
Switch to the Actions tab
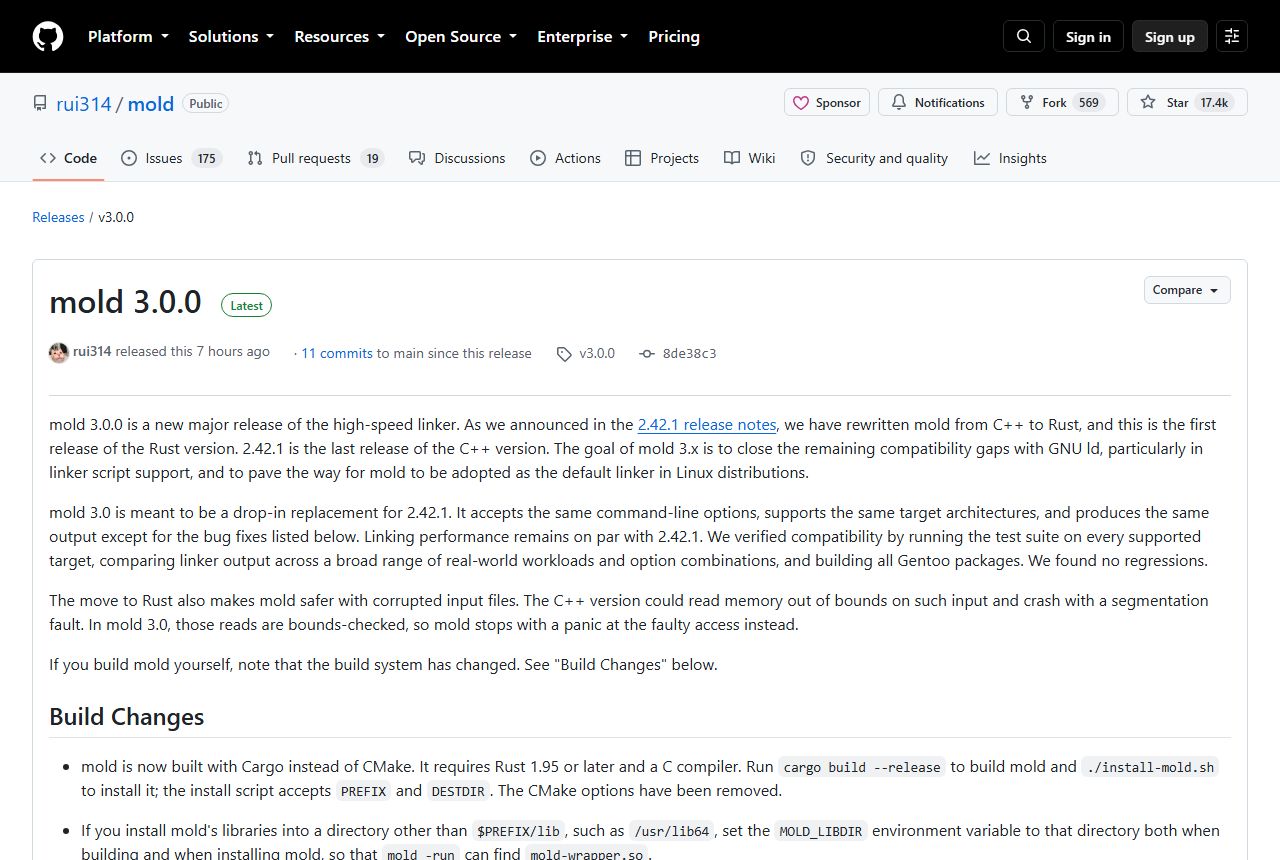coord(565,158)
